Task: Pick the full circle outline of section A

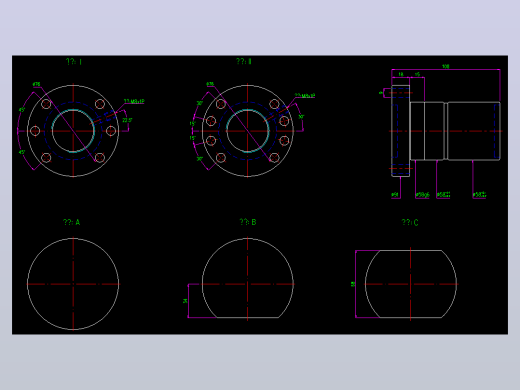Action: coord(73,284)
